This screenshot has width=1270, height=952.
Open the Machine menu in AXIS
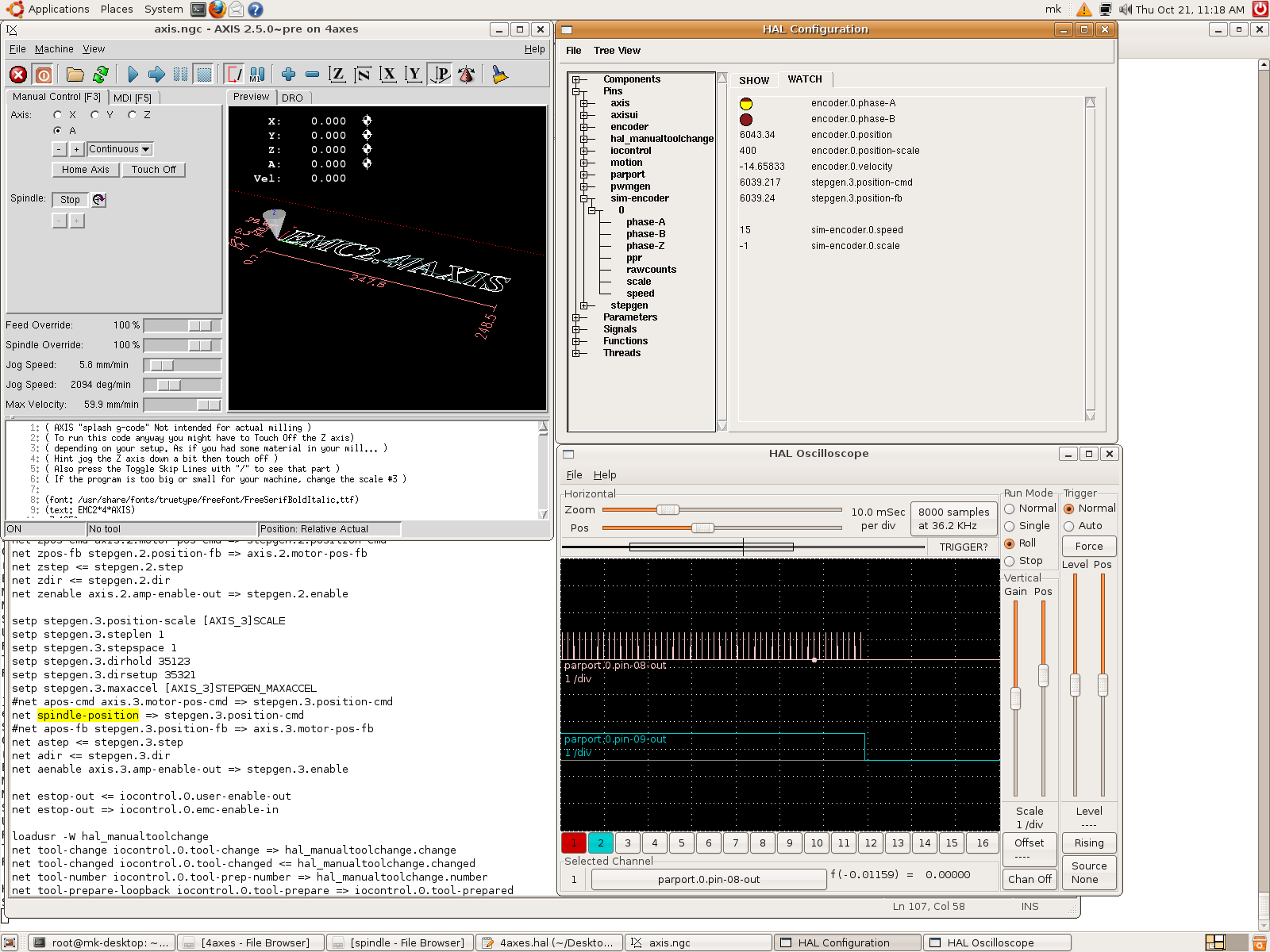pos(54,49)
